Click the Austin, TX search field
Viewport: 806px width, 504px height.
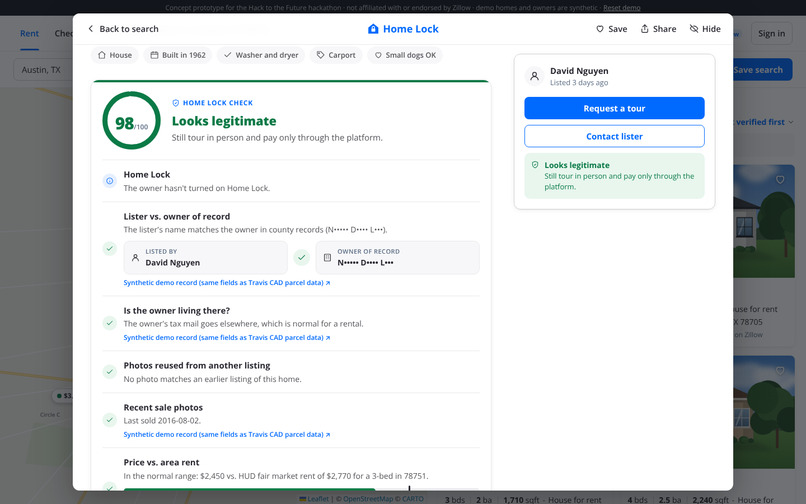pos(43,69)
